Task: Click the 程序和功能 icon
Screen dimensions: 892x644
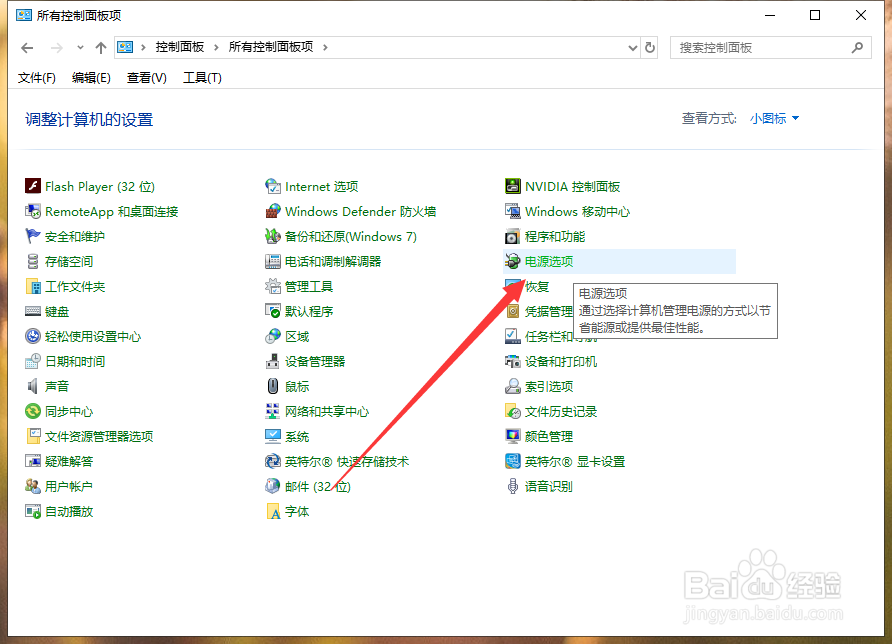Action: 513,236
